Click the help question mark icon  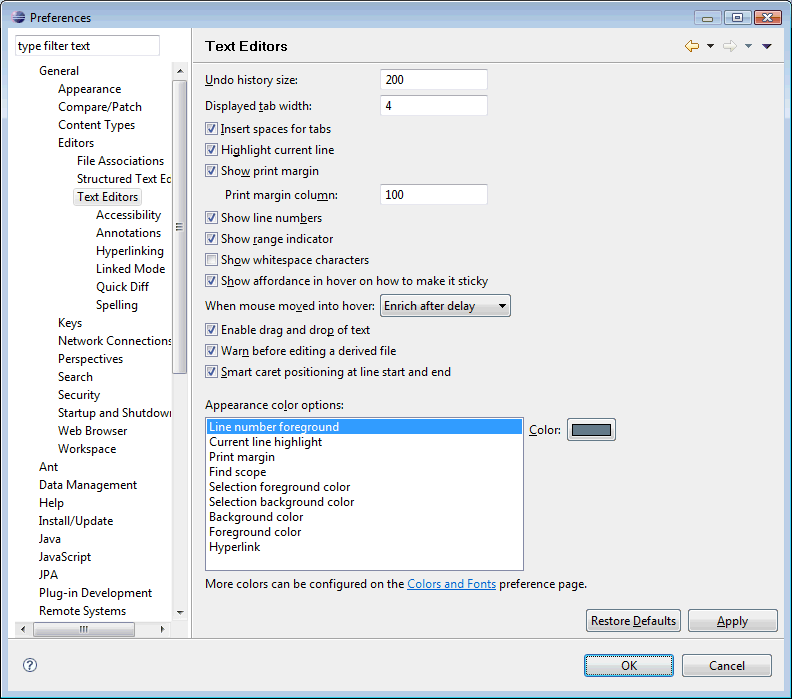pyautogui.click(x=30, y=665)
